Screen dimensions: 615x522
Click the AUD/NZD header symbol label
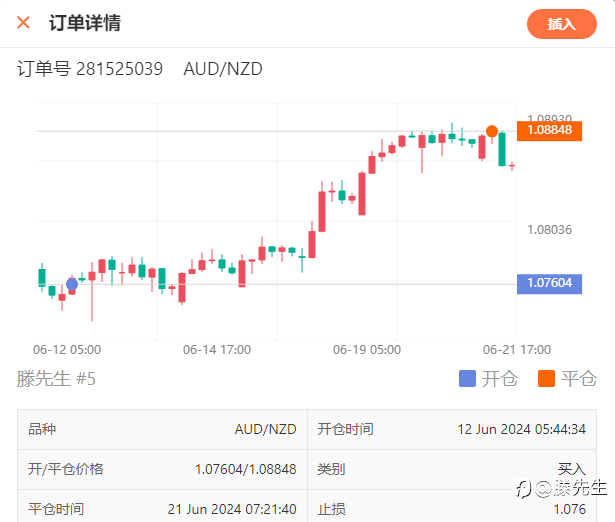pyautogui.click(x=223, y=69)
